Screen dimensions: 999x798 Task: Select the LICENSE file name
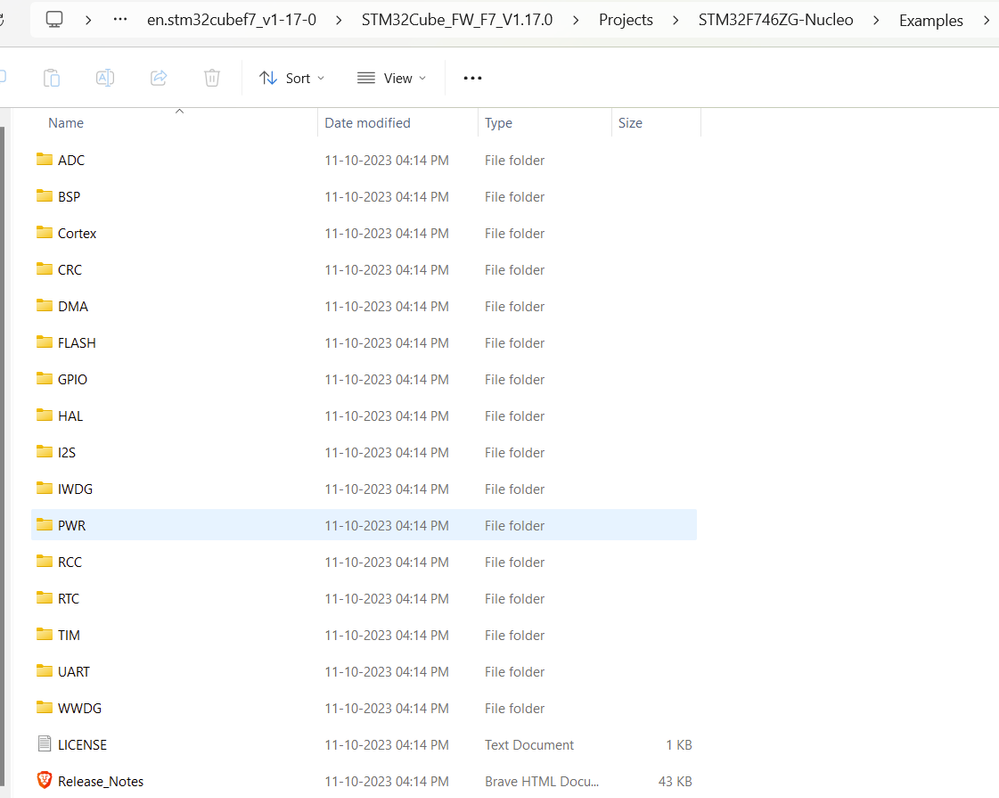point(82,745)
